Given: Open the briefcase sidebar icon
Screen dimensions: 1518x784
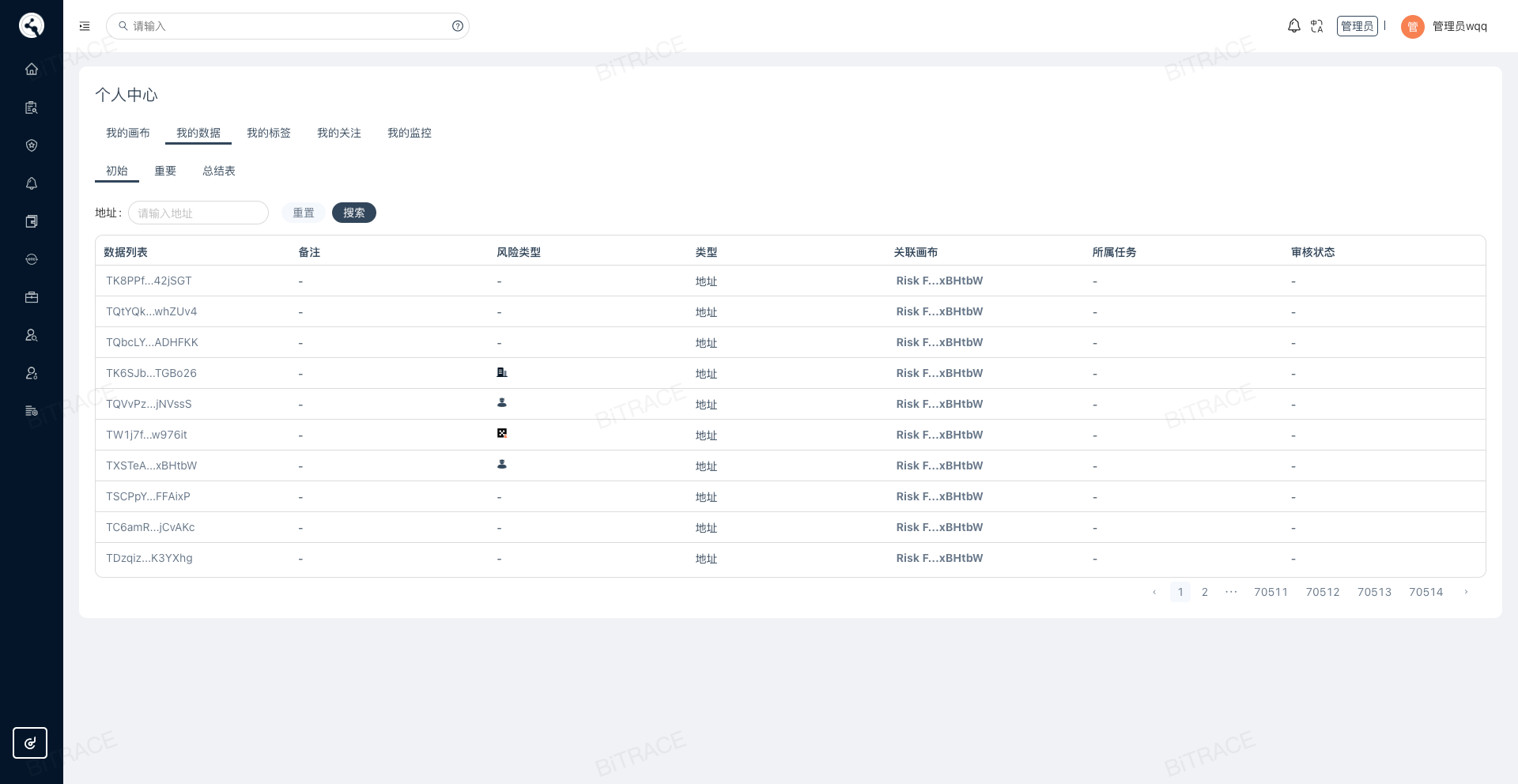Looking at the screenshot, I should point(32,297).
